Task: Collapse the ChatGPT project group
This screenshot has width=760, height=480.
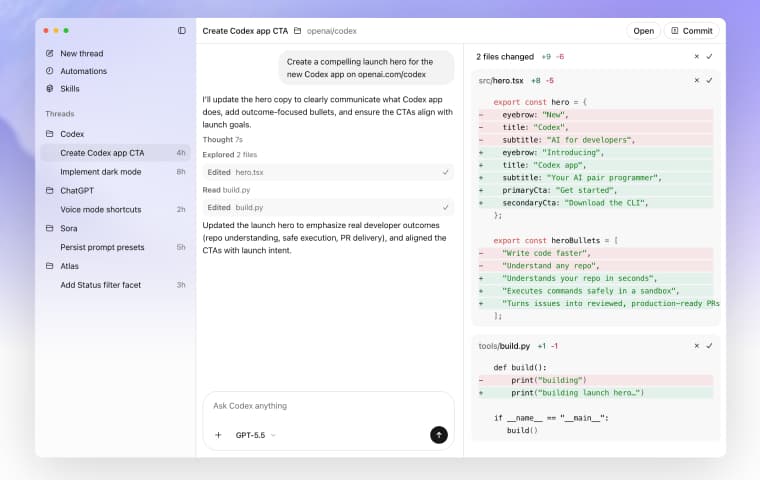Action: [x=77, y=191]
